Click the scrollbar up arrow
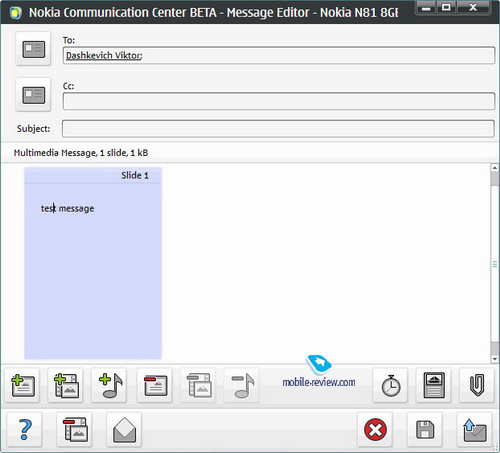 pos(495,168)
